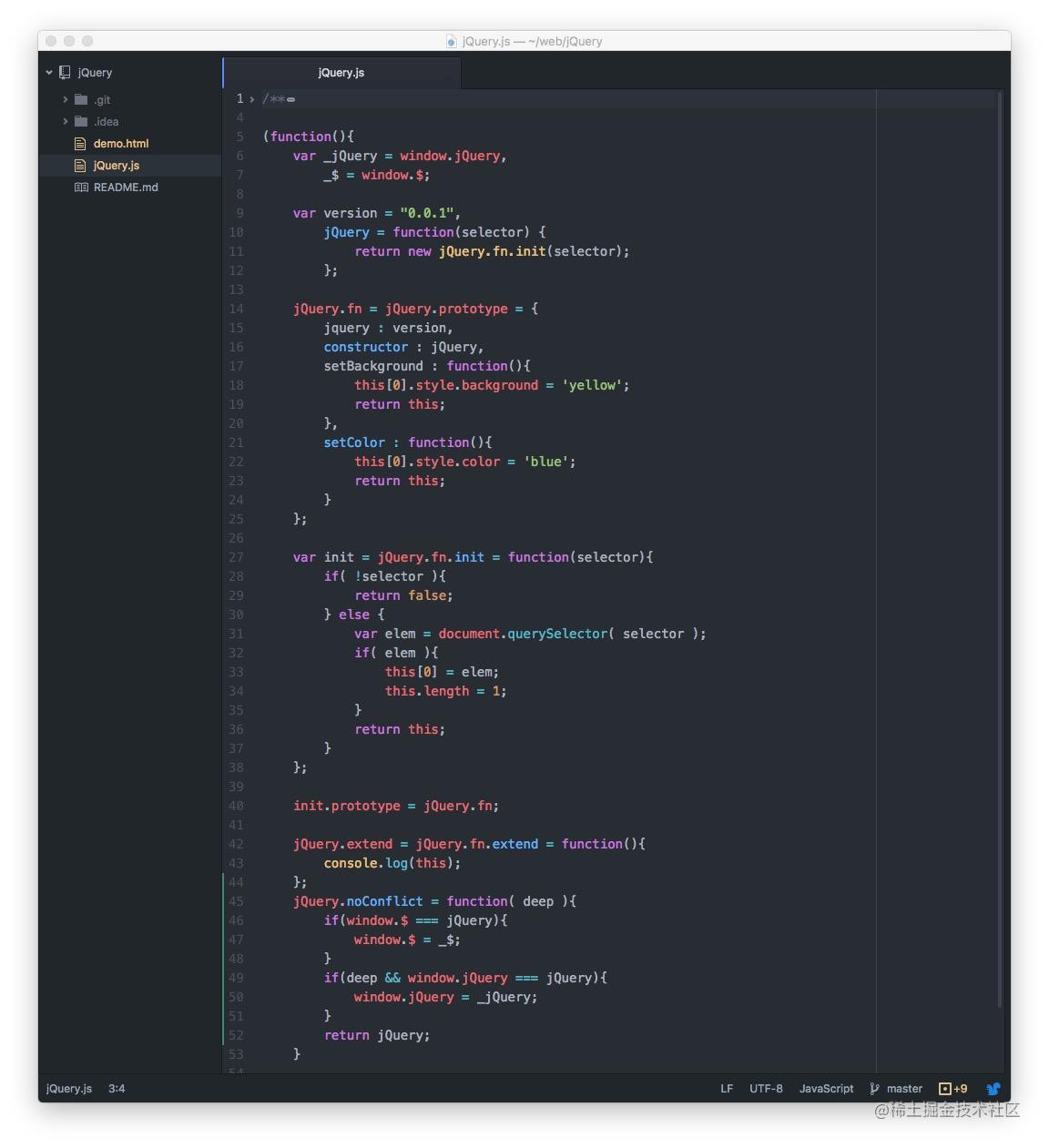Unfold the collapsed comment on line 1
Screen dimensions: 1049x1148
point(251,99)
